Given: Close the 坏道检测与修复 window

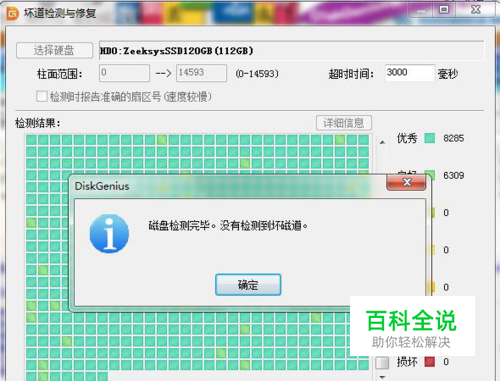Looking at the screenshot, I should pos(476,9).
